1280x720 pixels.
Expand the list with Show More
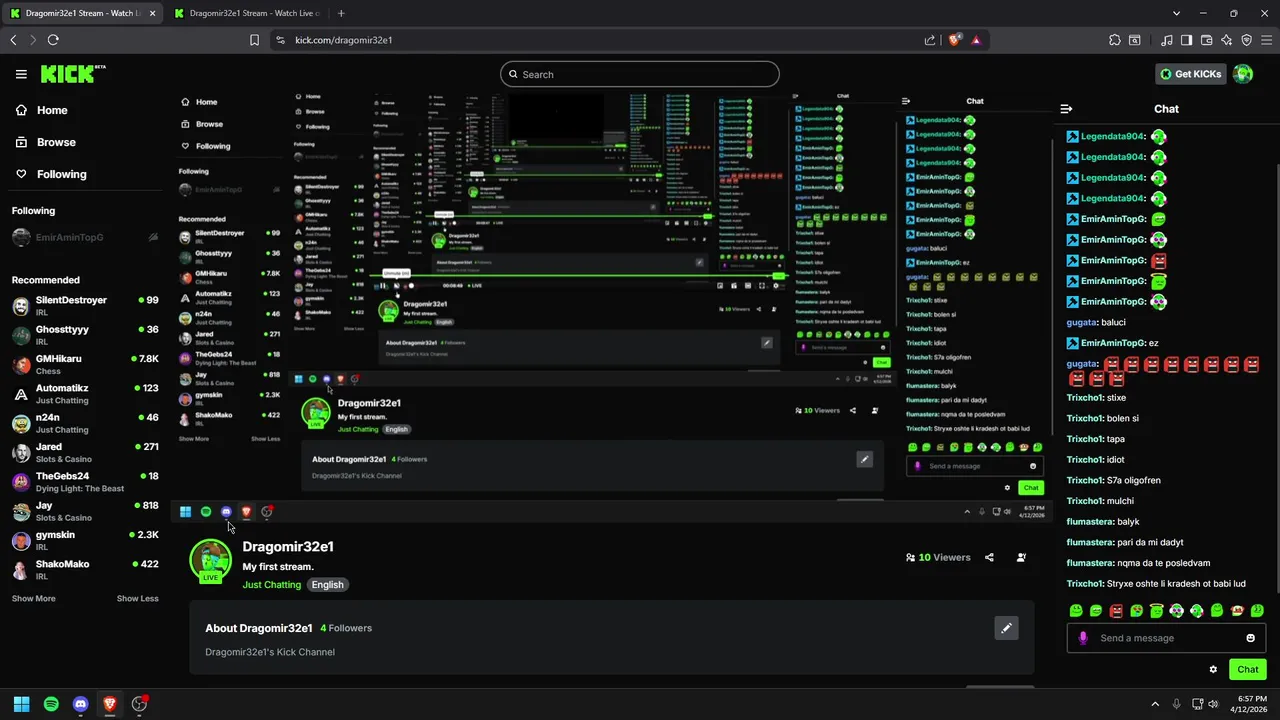[33, 598]
